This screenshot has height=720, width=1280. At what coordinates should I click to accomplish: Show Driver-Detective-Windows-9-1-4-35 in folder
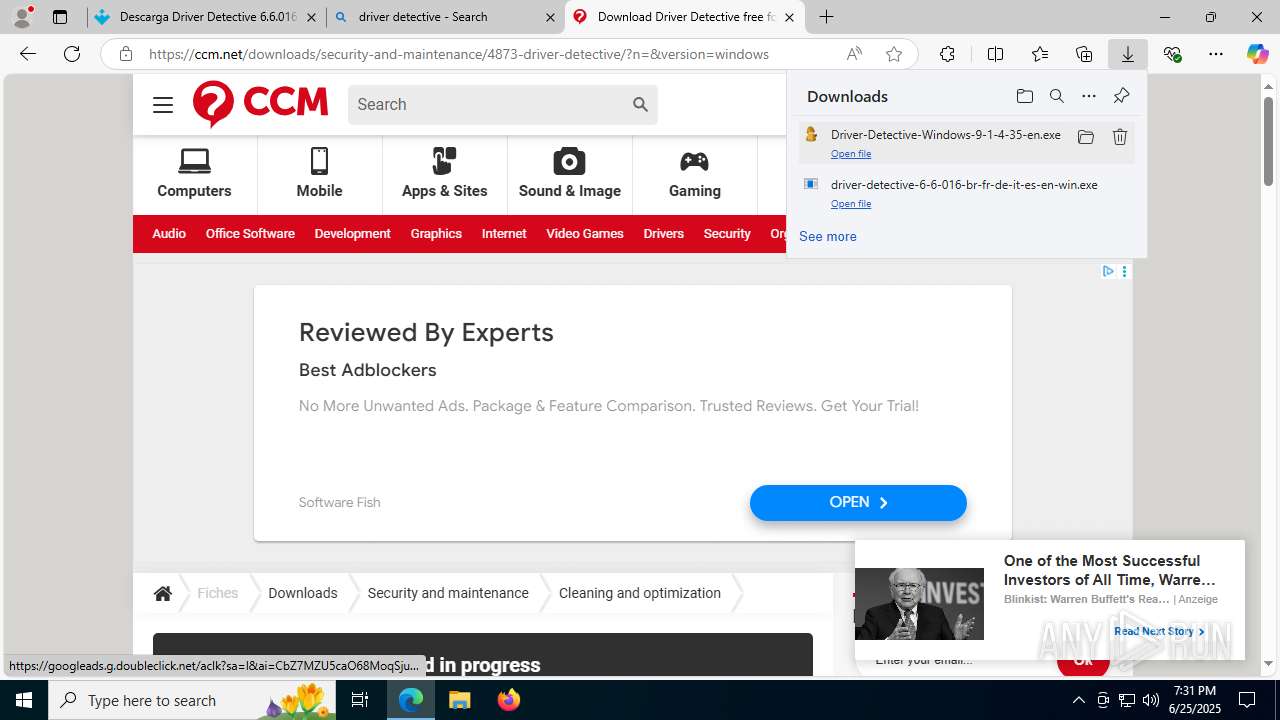coord(1086,137)
